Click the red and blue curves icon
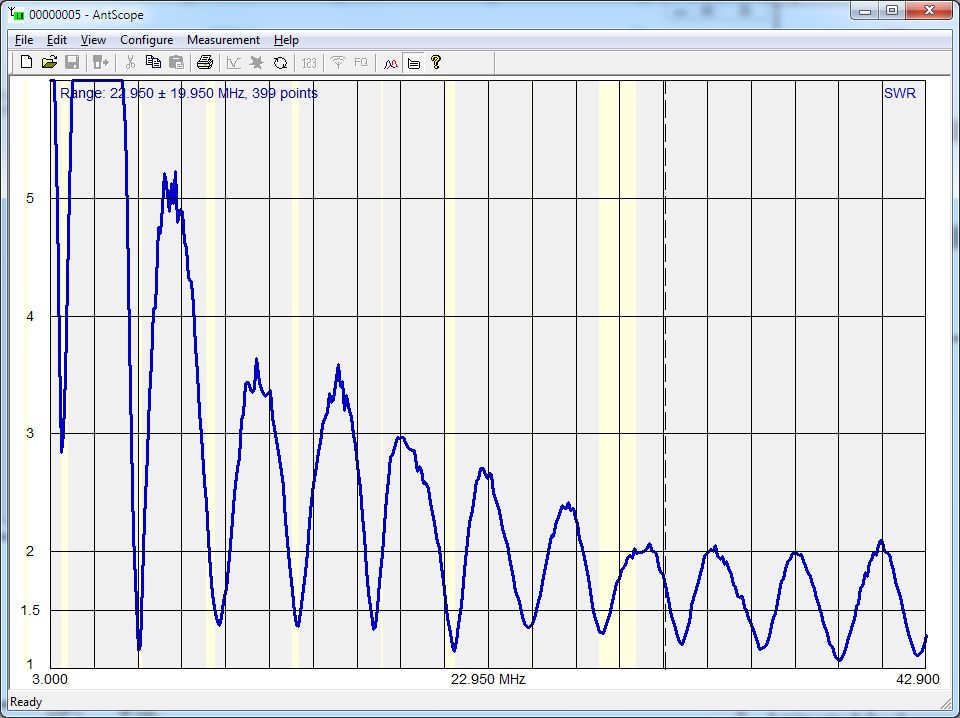The width and height of the screenshot is (960, 718). [391, 63]
